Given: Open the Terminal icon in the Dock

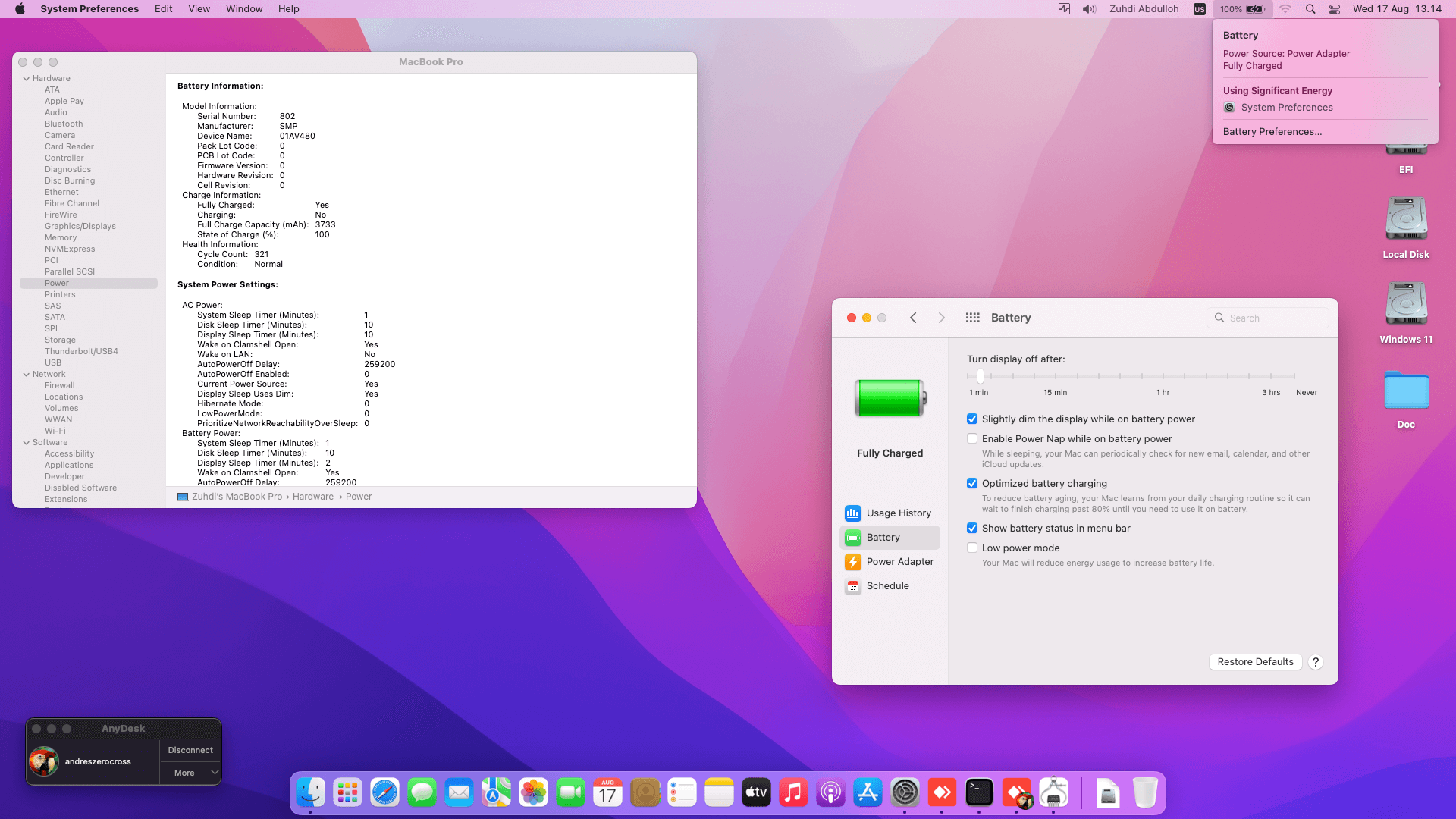Looking at the screenshot, I should click(x=979, y=793).
